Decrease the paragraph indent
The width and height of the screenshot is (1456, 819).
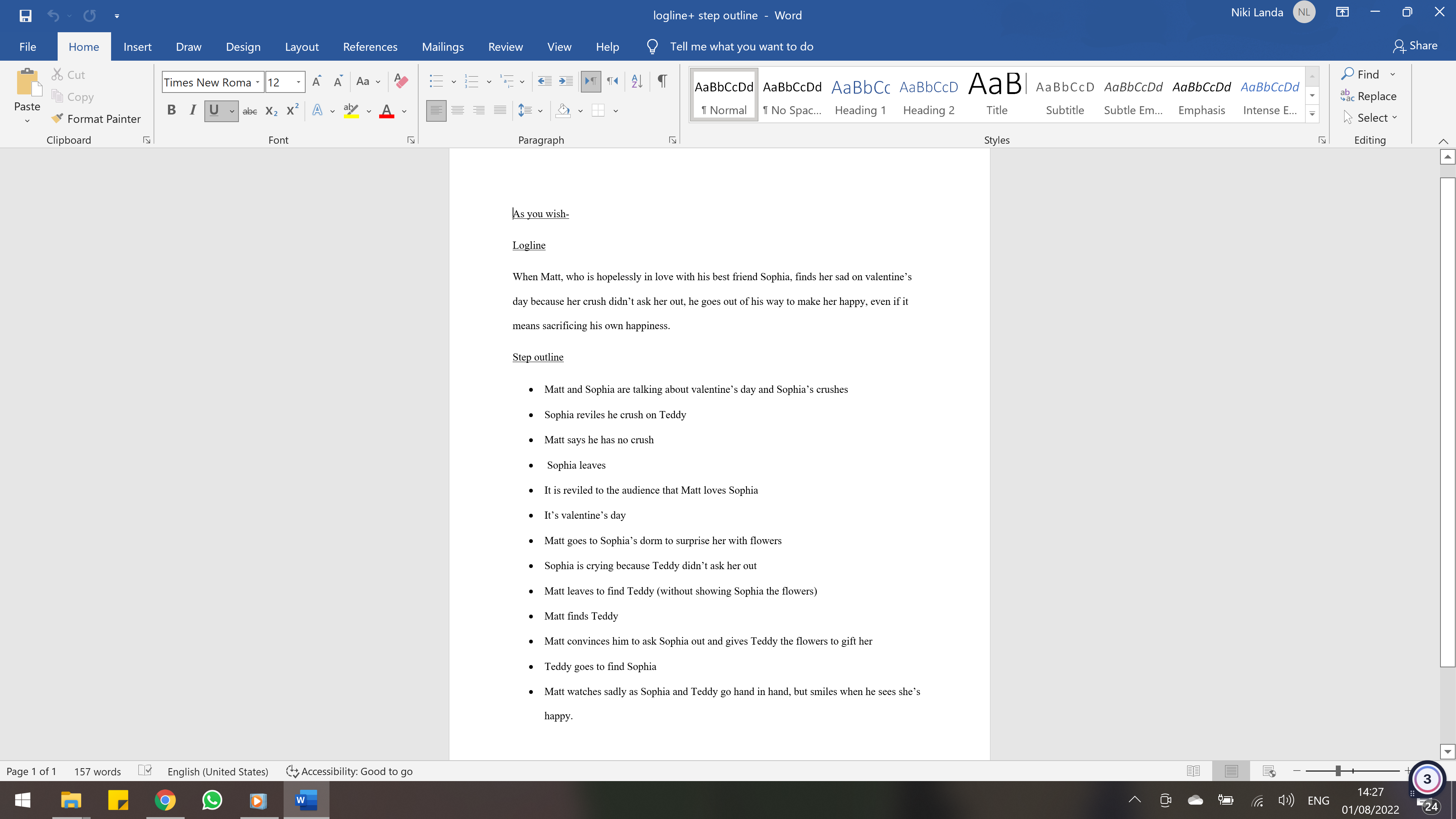(544, 82)
